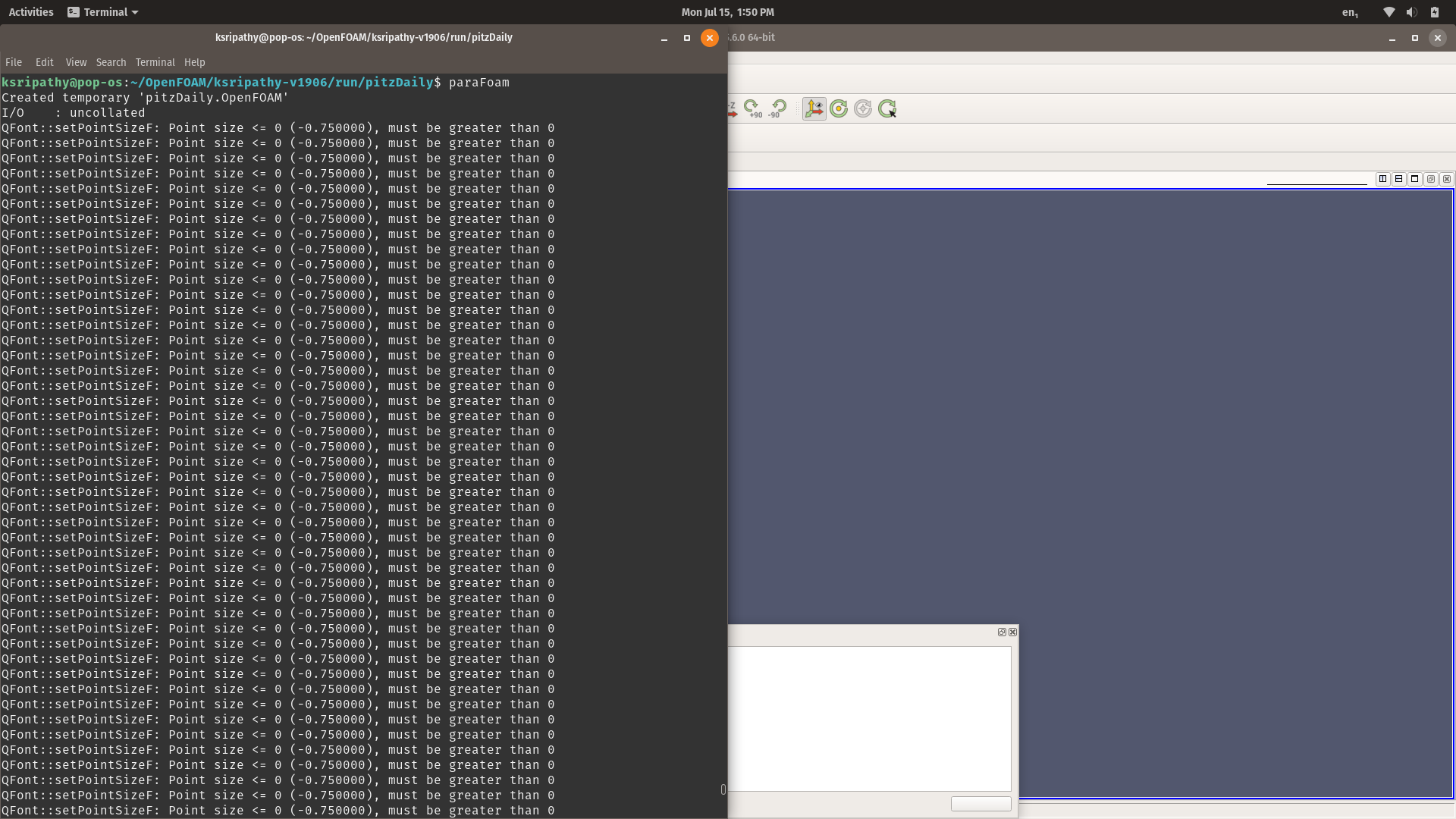Toggle orientation axes visibility in ParaView

point(814,108)
